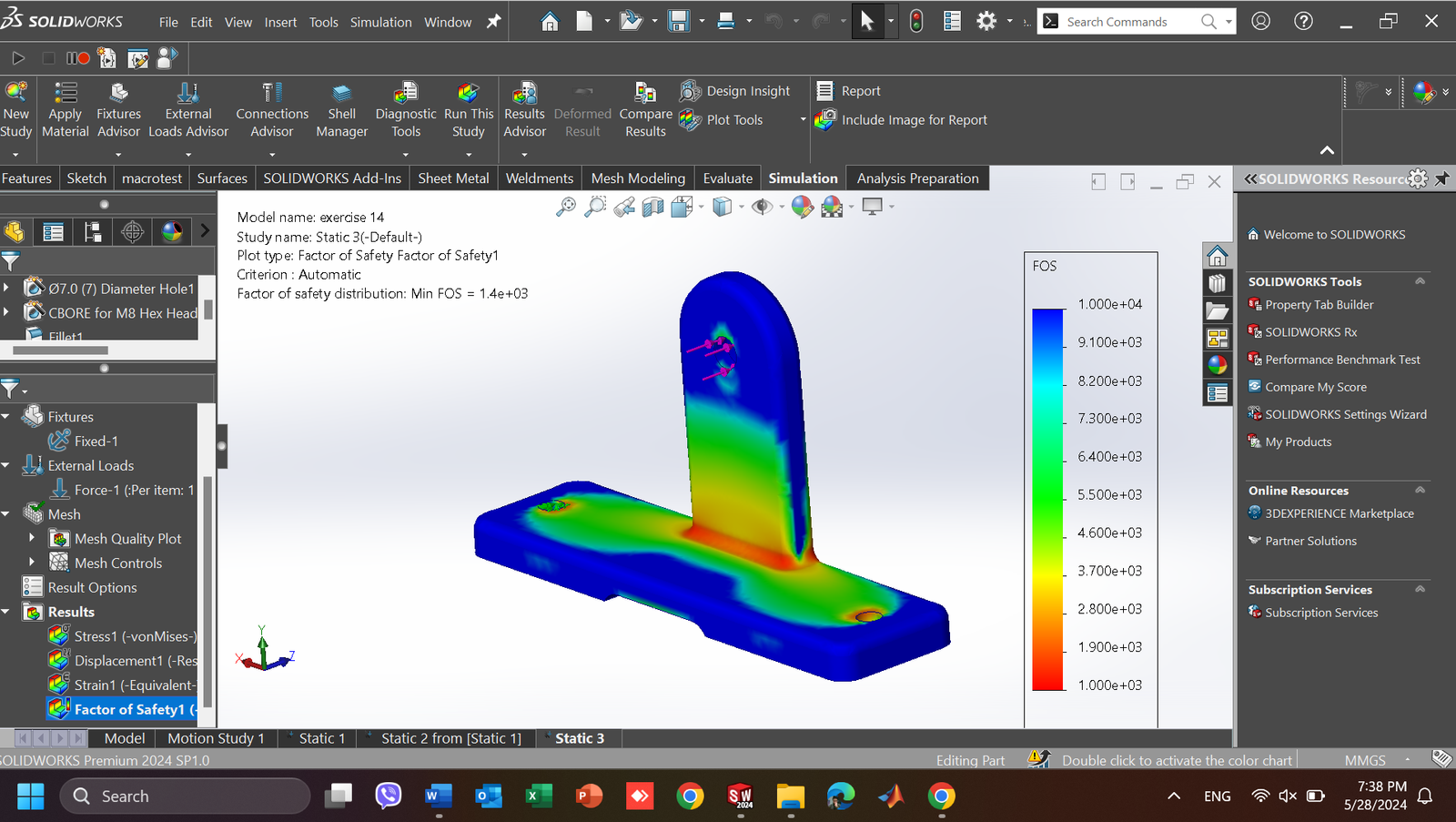Switch to the Evaluate tab
Screen dimensions: 1456x822
pyautogui.click(x=727, y=178)
